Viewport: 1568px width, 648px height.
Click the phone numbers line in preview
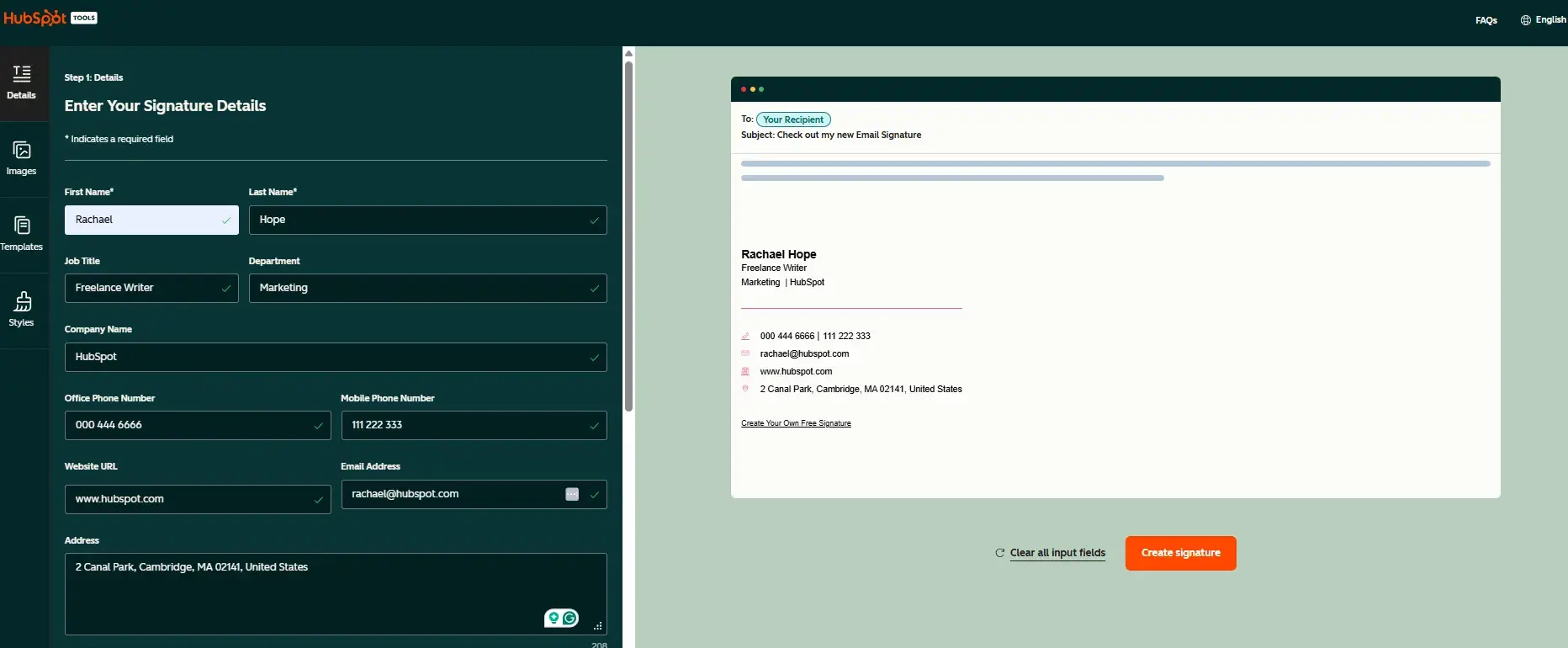click(x=815, y=336)
